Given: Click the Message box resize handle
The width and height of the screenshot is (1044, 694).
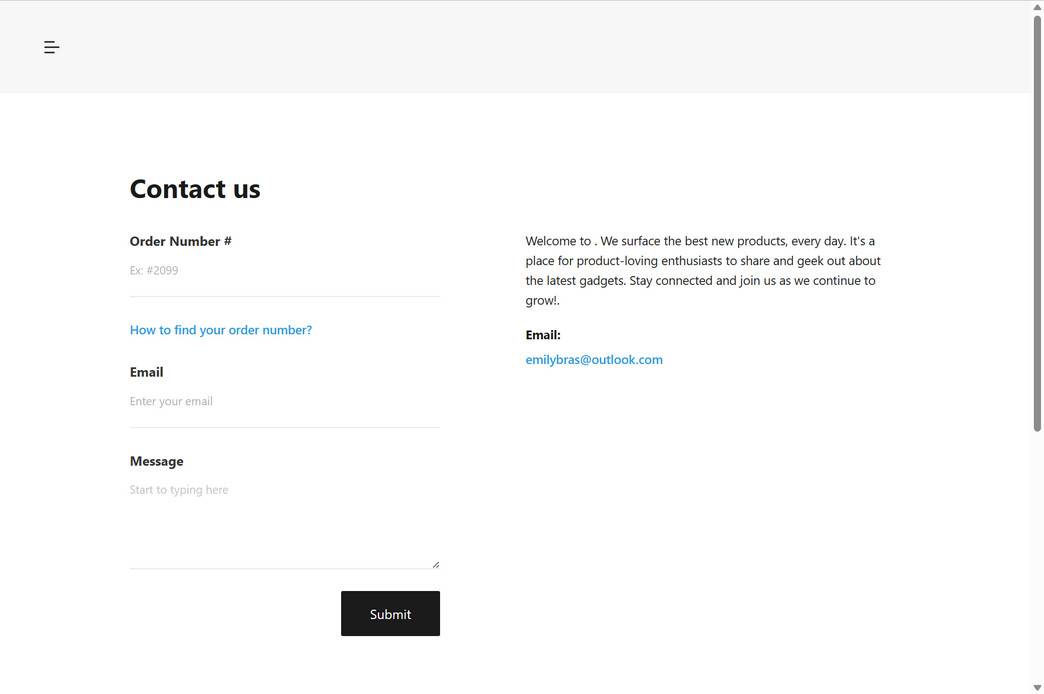Looking at the screenshot, I should point(435,564).
